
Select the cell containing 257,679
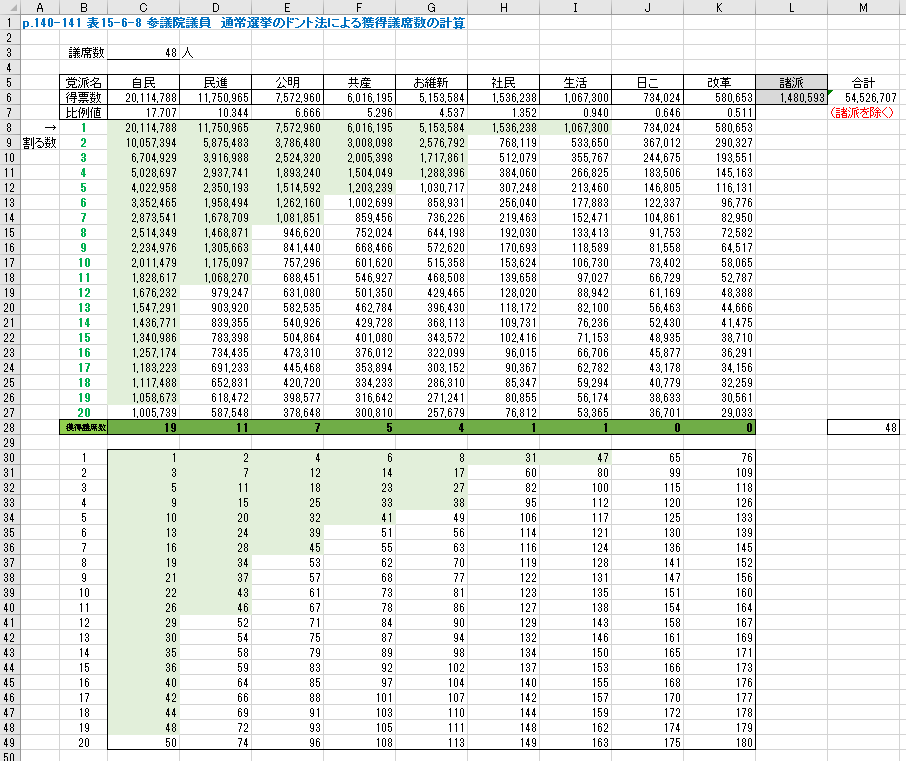click(x=431, y=413)
